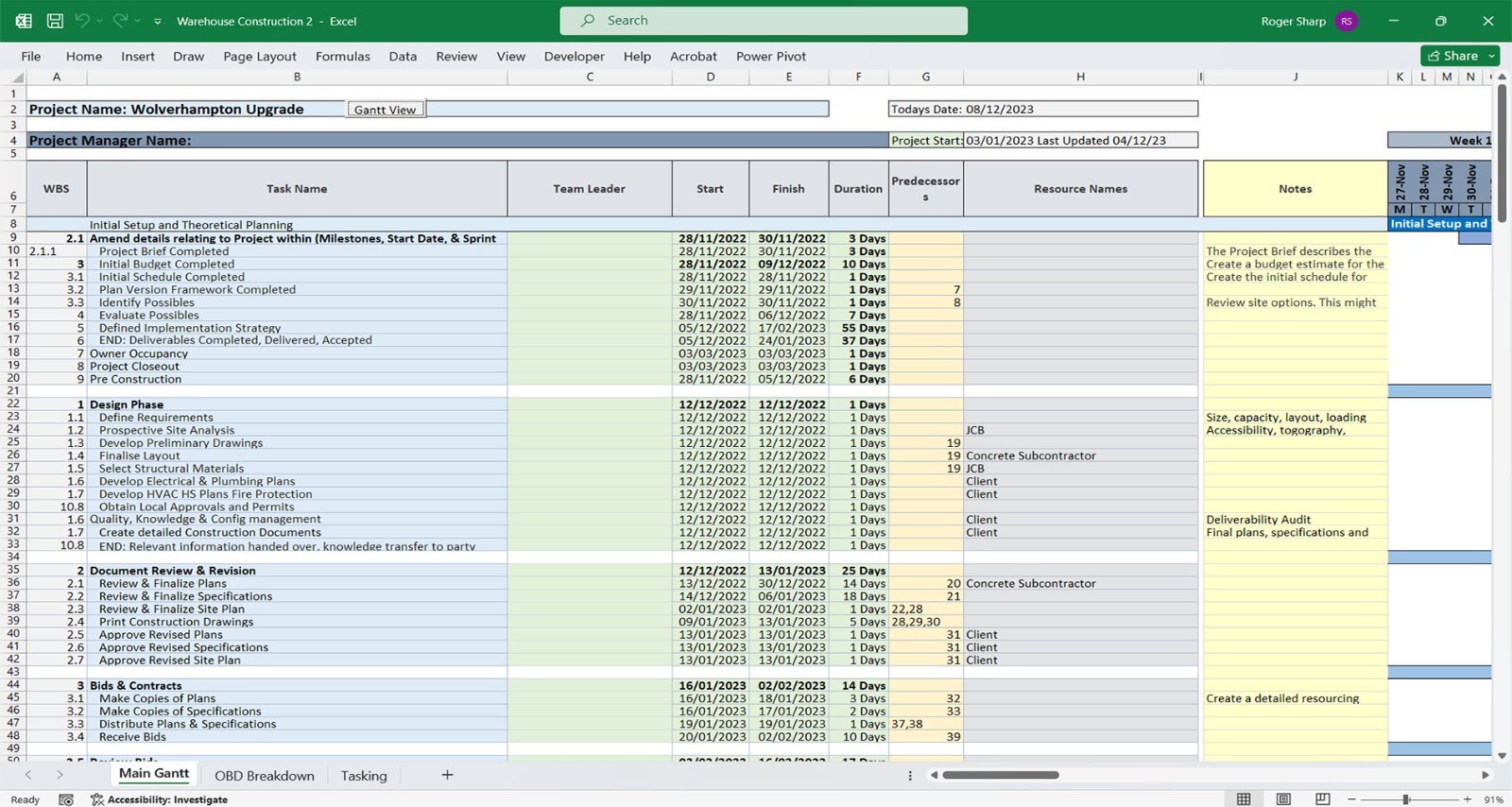Click the Undo arrow icon
The width and height of the screenshot is (1512, 807).
(x=82, y=21)
